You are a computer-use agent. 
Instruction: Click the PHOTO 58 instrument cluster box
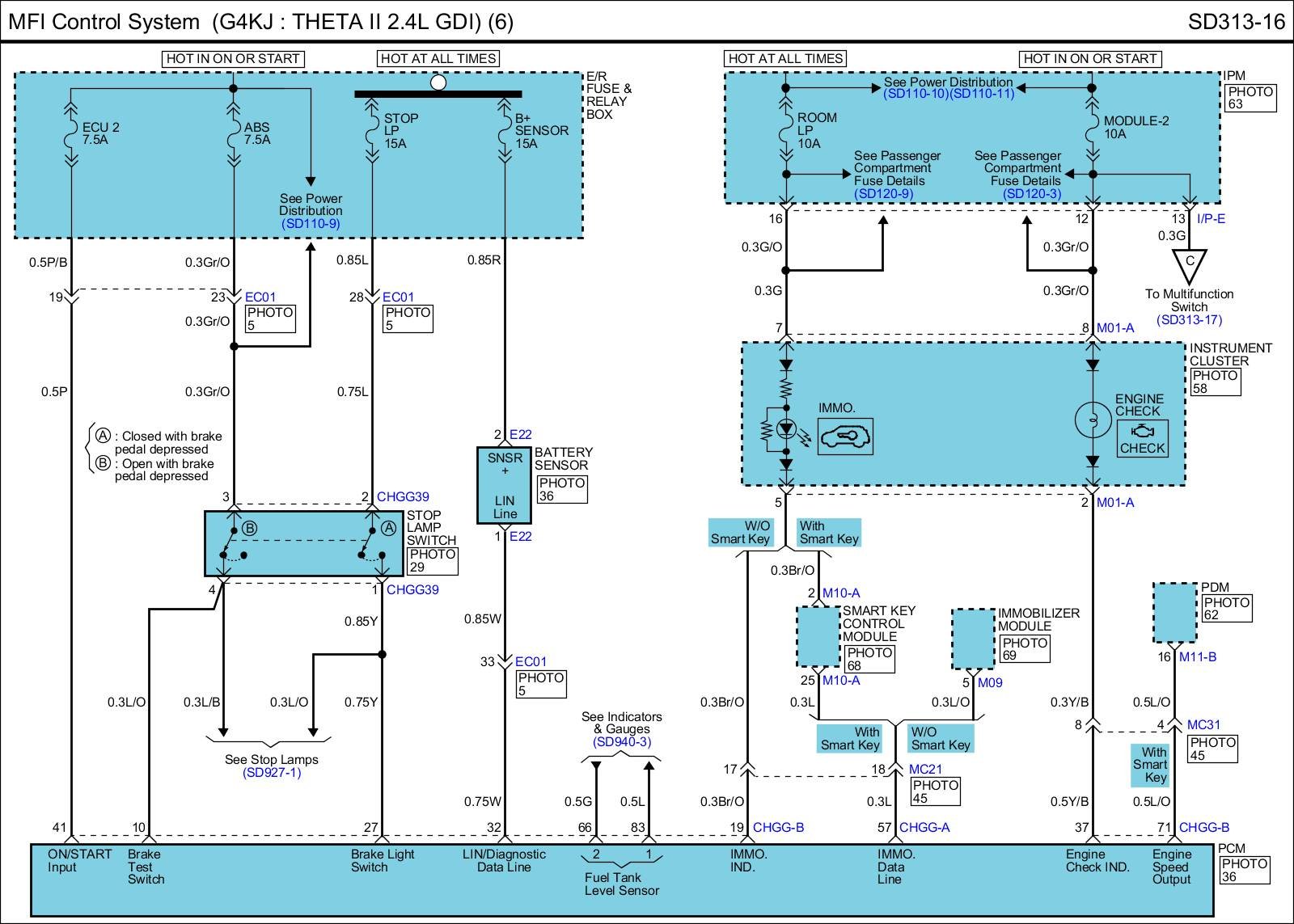(x=1215, y=382)
